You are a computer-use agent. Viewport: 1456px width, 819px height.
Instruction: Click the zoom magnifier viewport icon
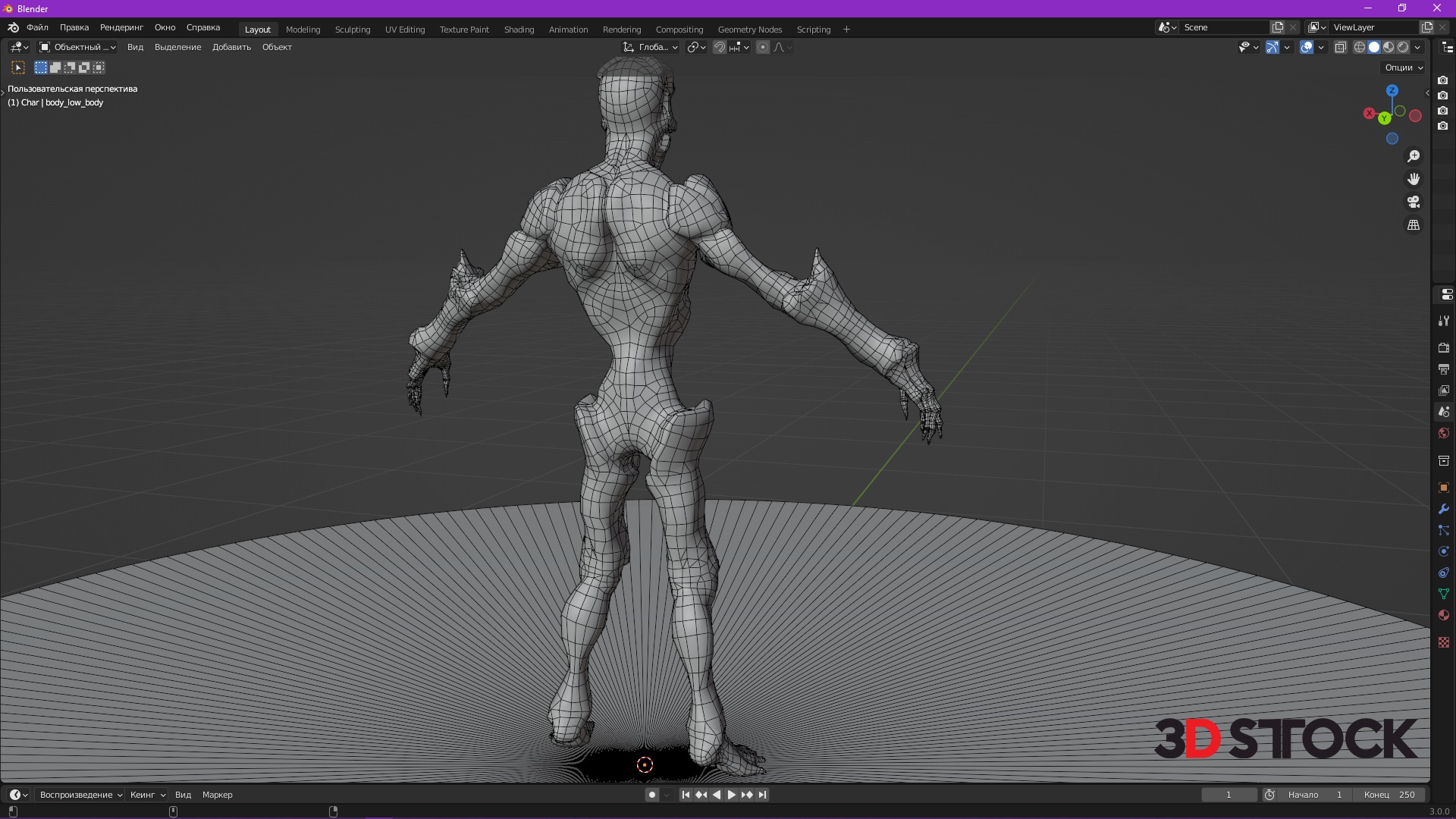point(1414,156)
